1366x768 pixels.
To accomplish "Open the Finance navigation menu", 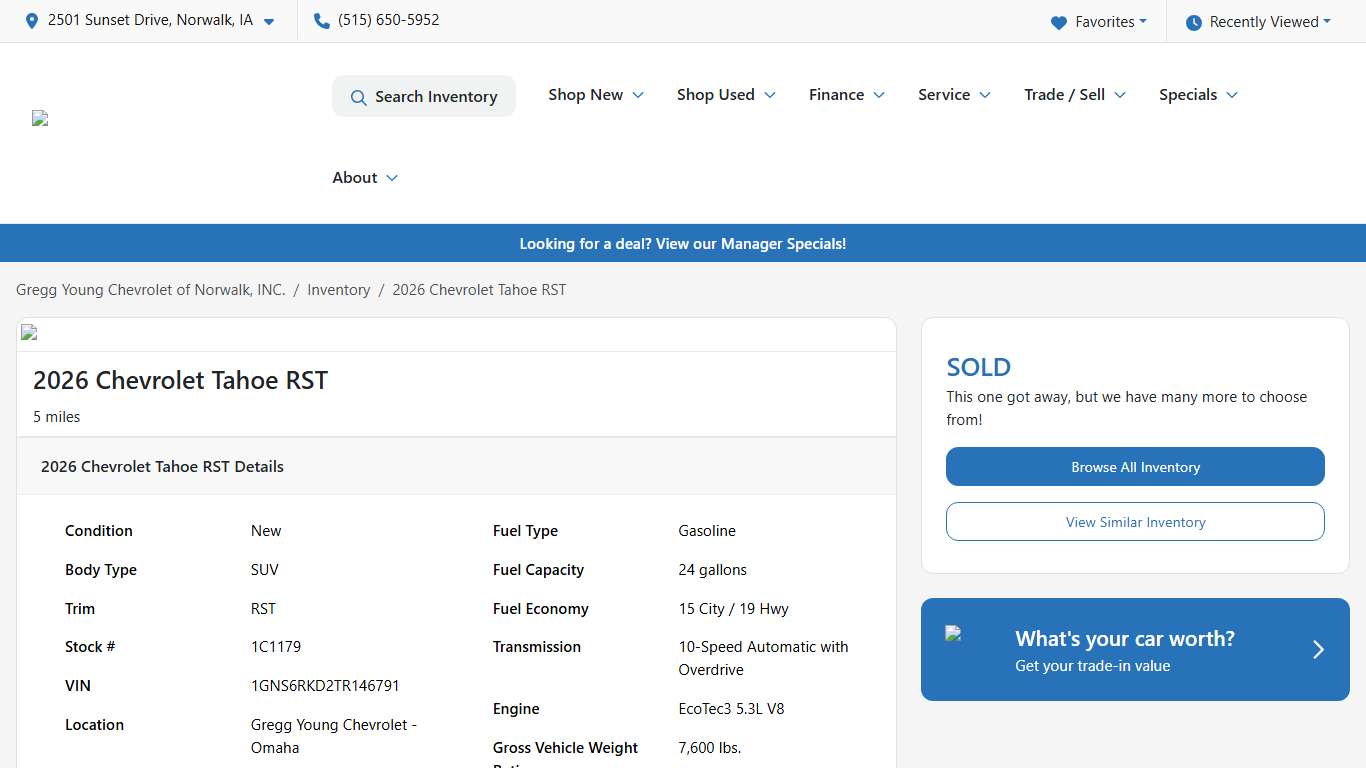I will tap(847, 95).
